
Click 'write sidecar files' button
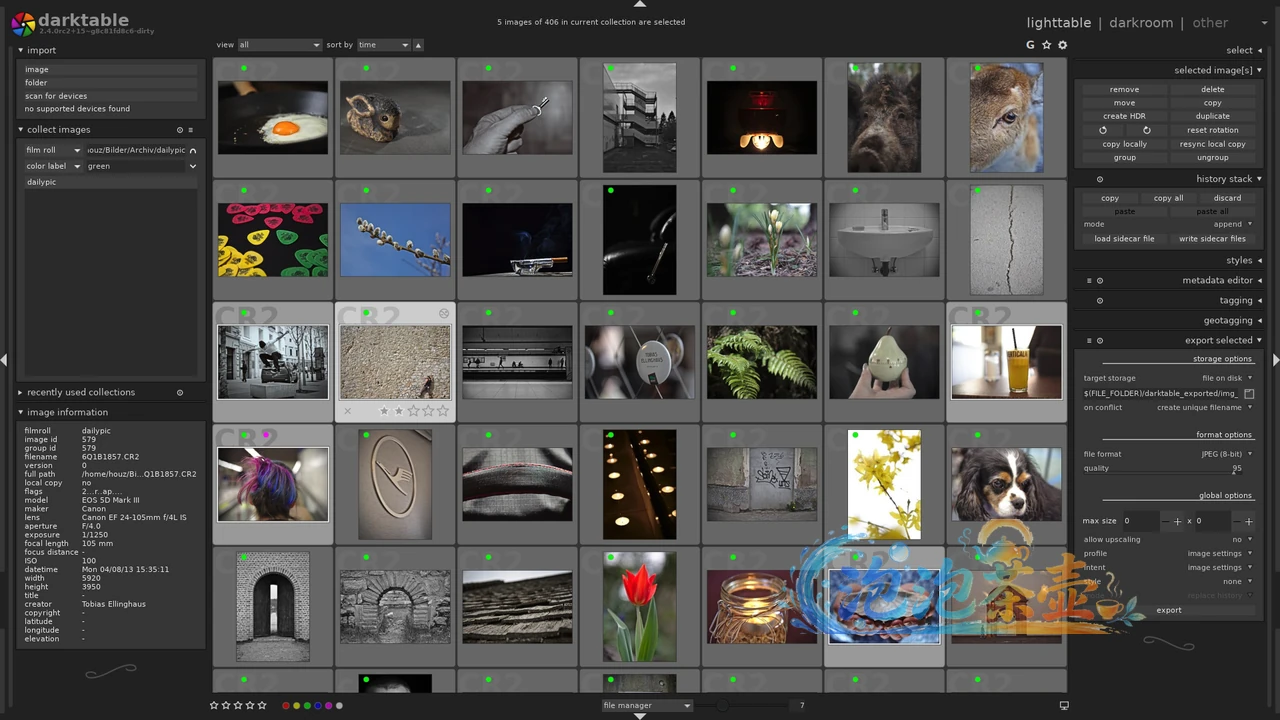click(x=1212, y=239)
